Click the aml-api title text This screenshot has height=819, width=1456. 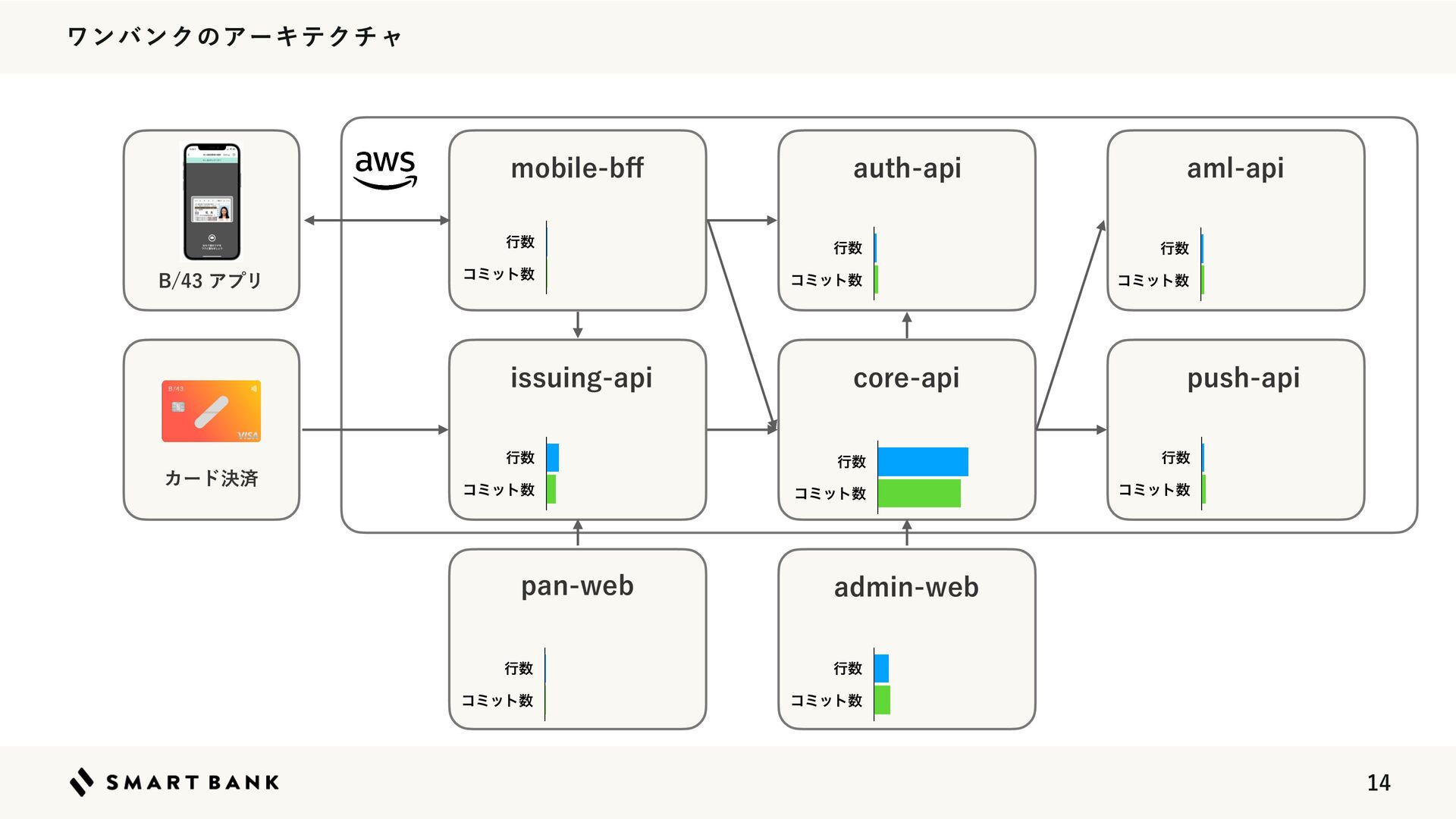coord(1235,168)
